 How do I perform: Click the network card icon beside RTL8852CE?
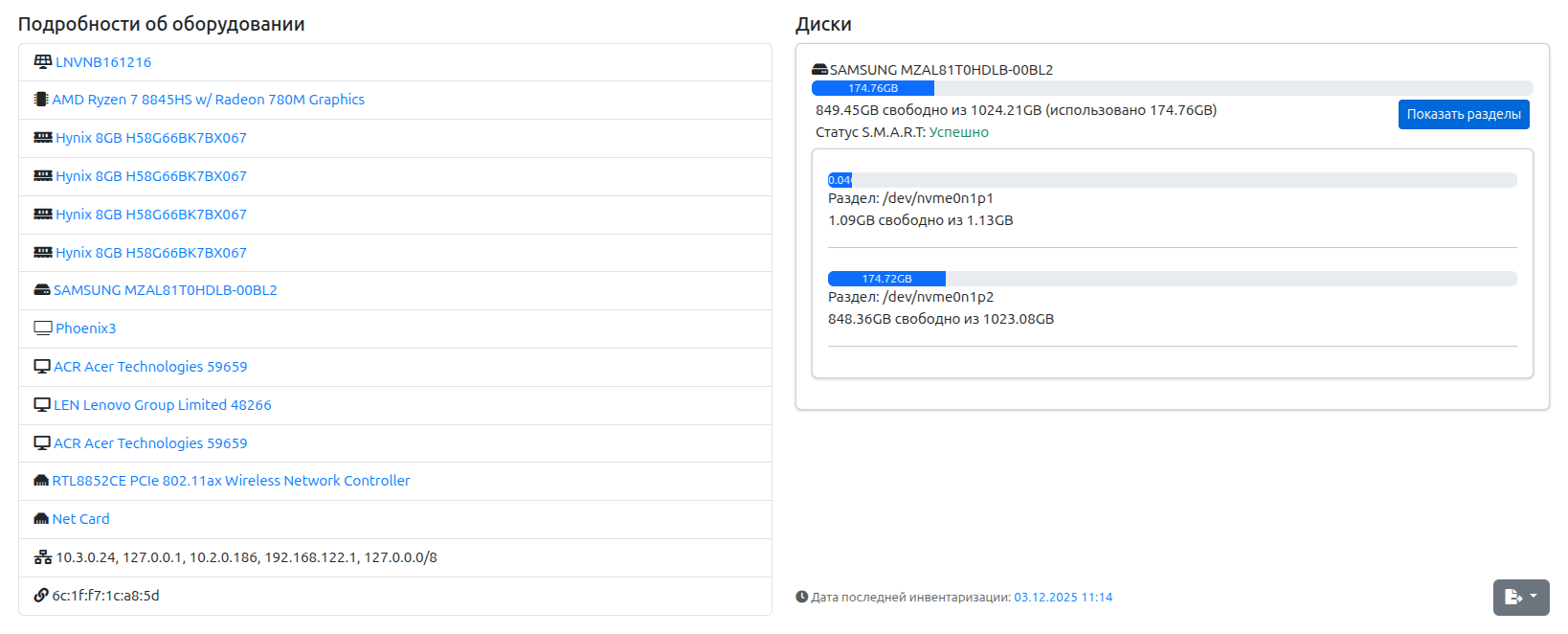tap(41, 481)
